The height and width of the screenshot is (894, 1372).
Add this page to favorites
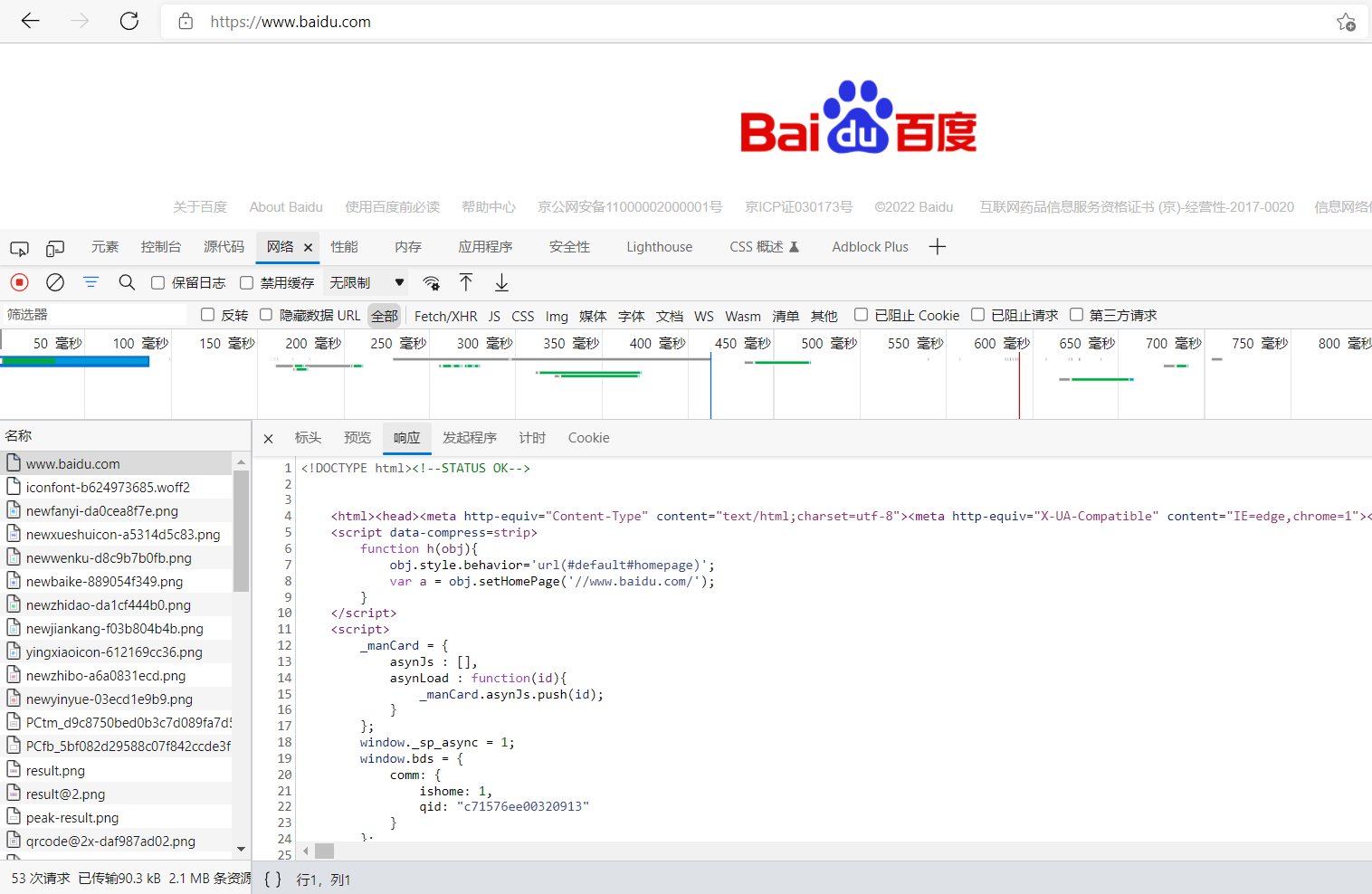tap(1346, 22)
